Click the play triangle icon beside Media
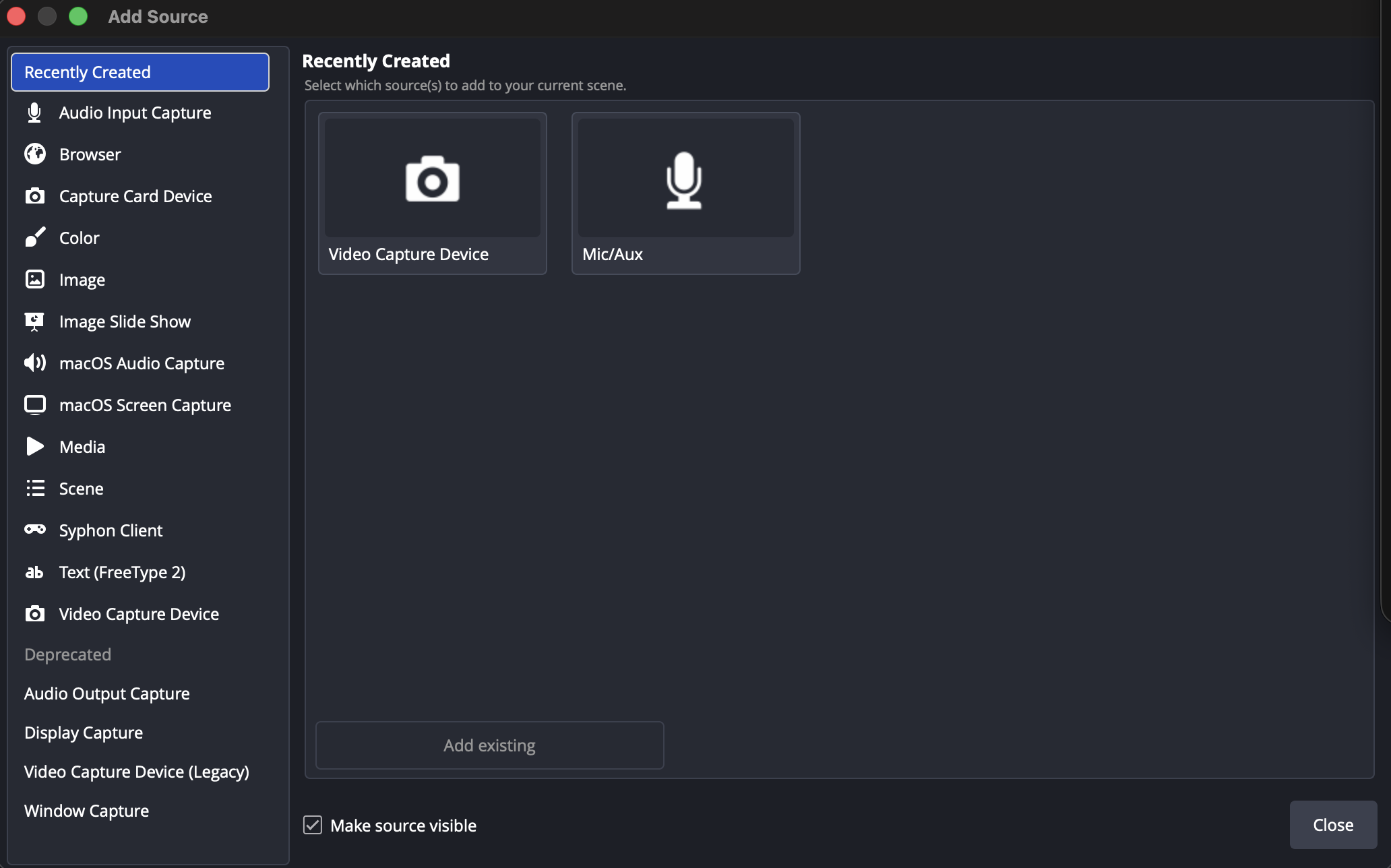 pos(35,446)
